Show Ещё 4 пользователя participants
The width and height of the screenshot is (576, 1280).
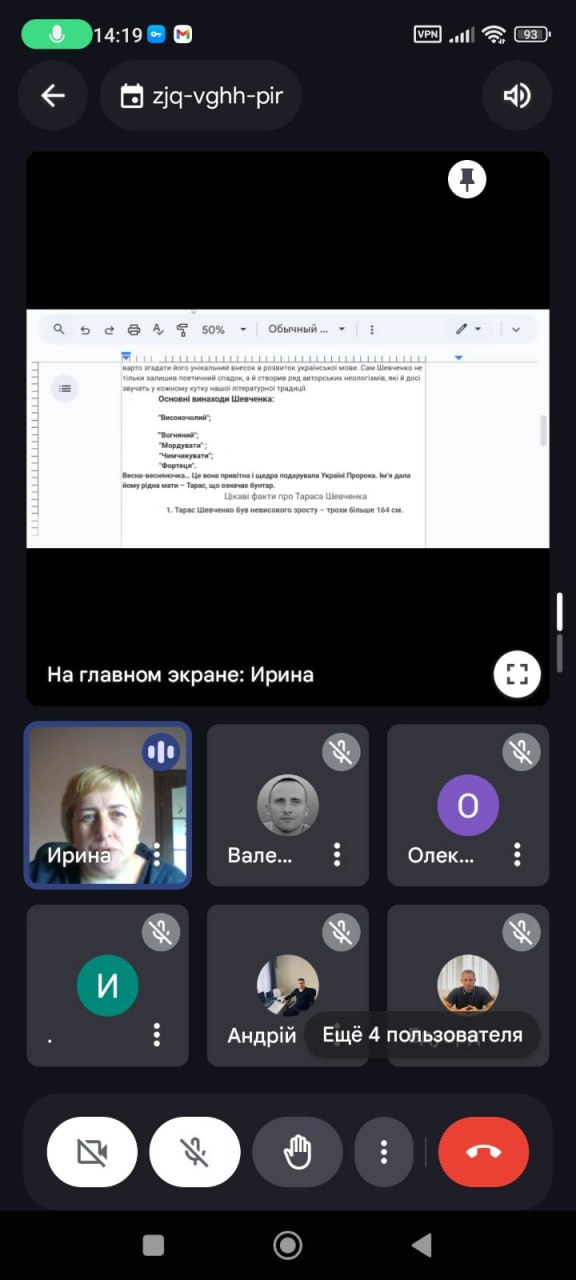pyautogui.click(x=422, y=1035)
